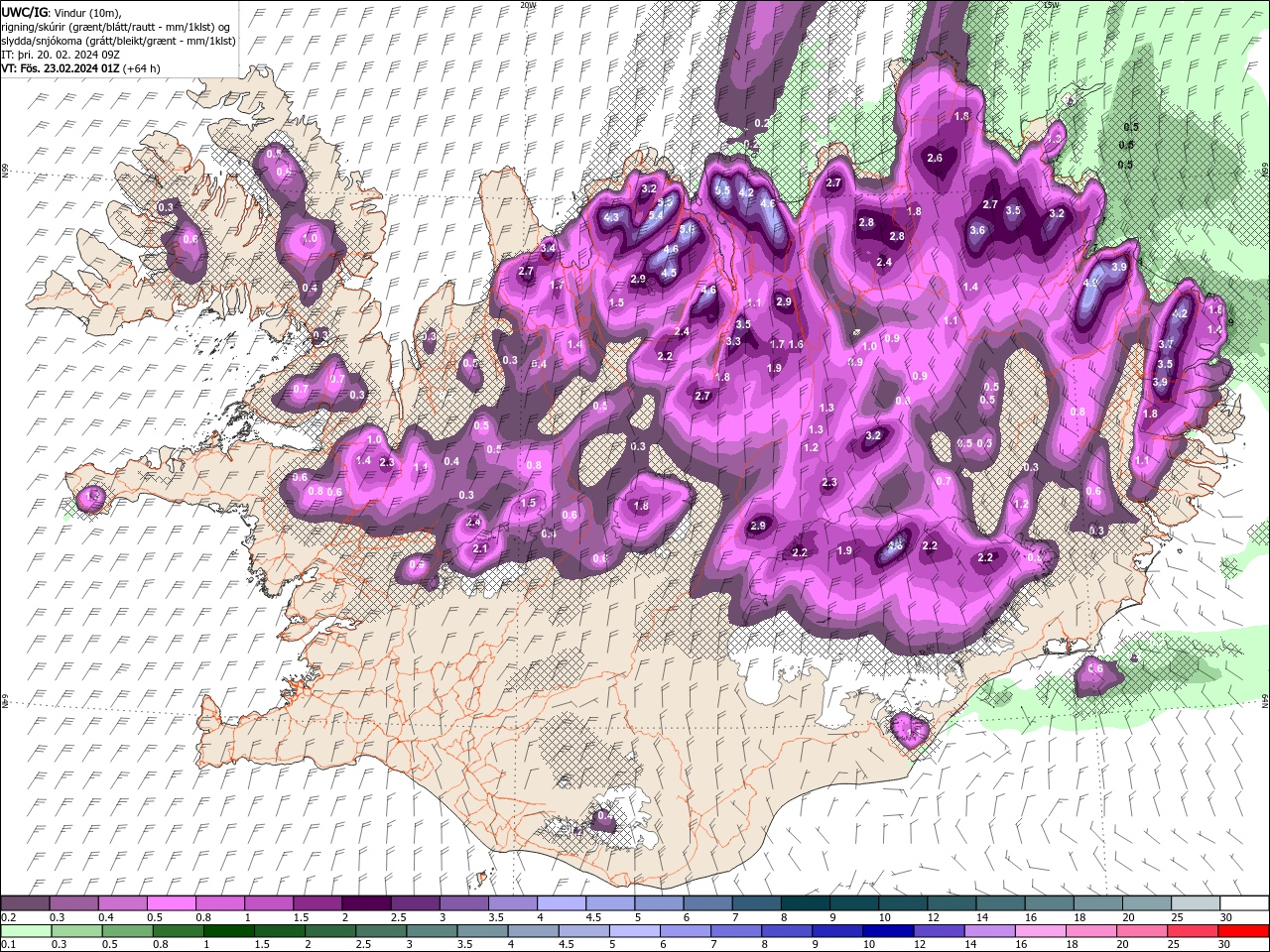Viewport: 1270px width, 952px height.
Task: Click the 'IT: þri. 20. 02. 2024 09Z' line
Action: (x=63, y=55)
